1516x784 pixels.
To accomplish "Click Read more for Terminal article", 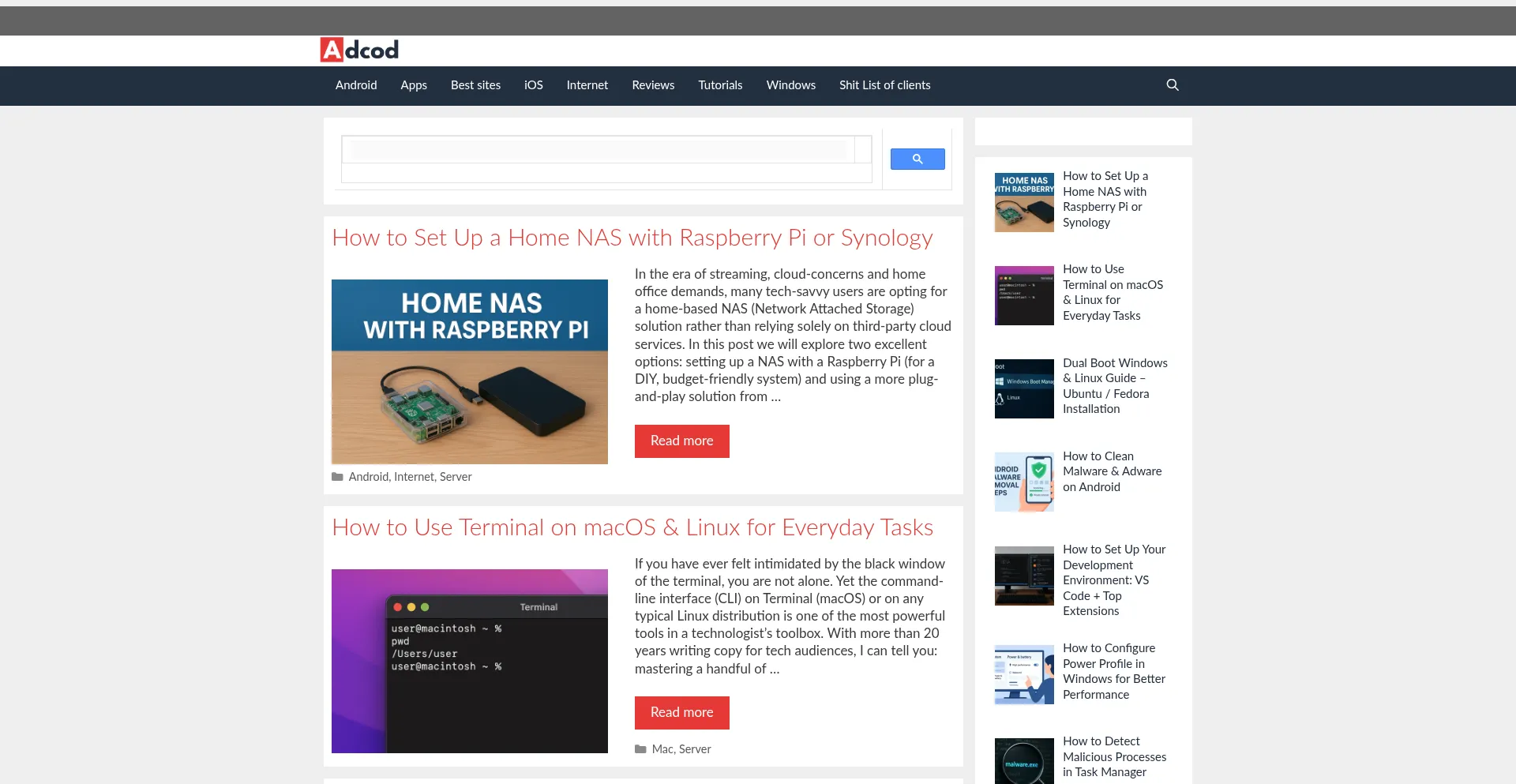I will coord(681,713).
